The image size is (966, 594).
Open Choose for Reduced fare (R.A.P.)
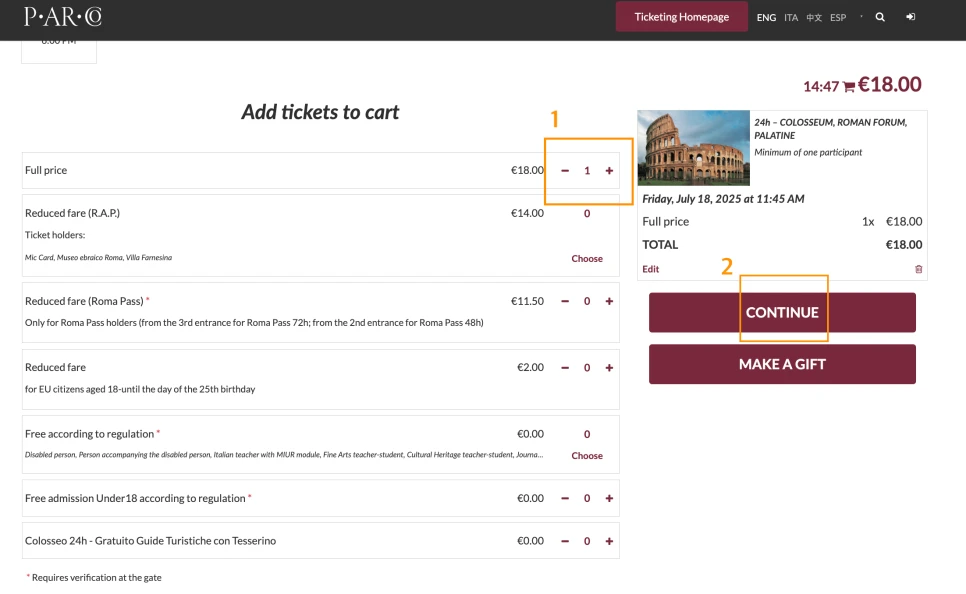587,259
